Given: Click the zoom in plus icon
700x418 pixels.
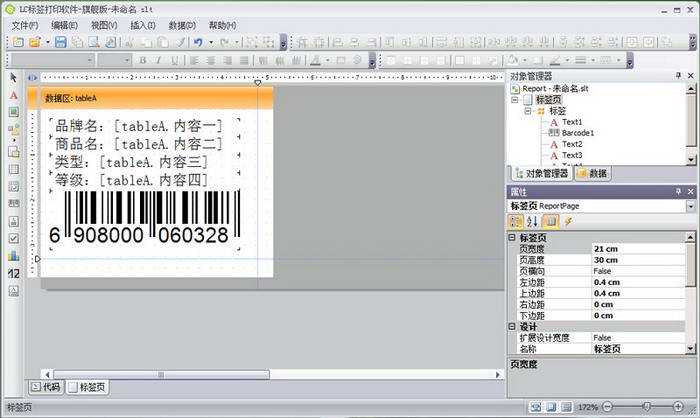Looking at the screenshot, I should click(x=678, y=406).
